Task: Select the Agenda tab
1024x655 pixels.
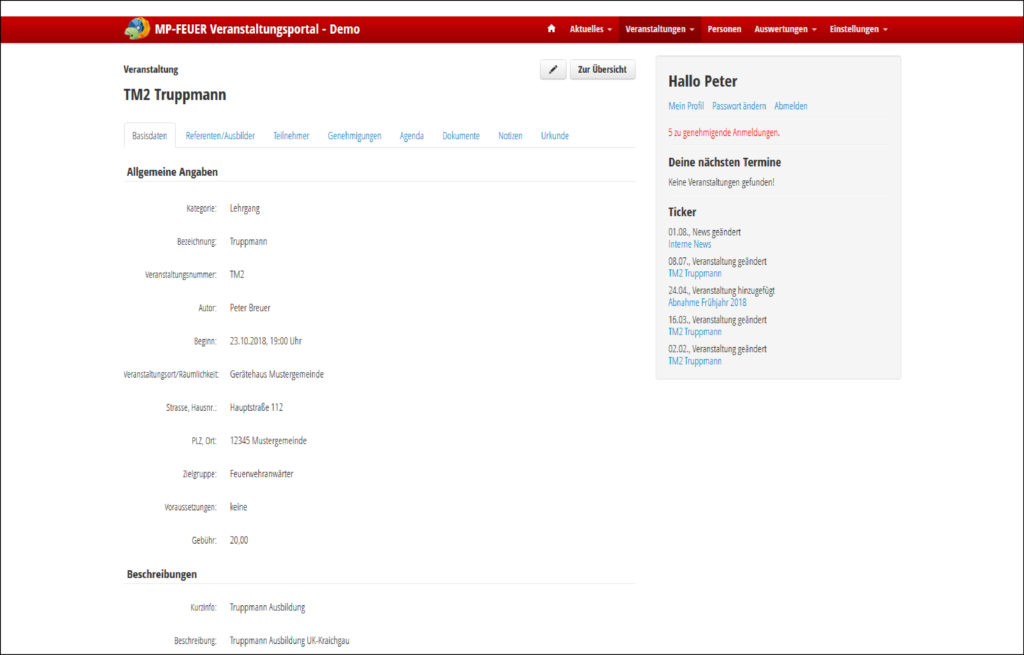Action: (411, 136)
